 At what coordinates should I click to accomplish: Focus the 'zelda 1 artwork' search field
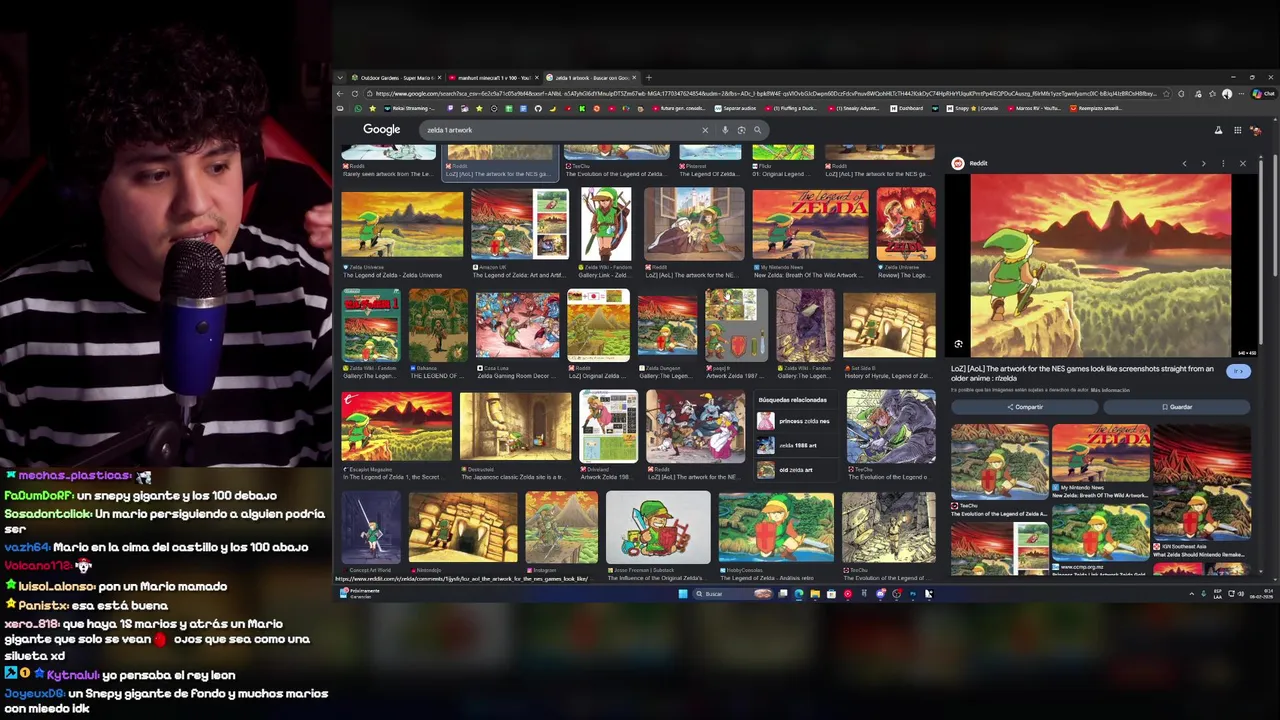560,130
